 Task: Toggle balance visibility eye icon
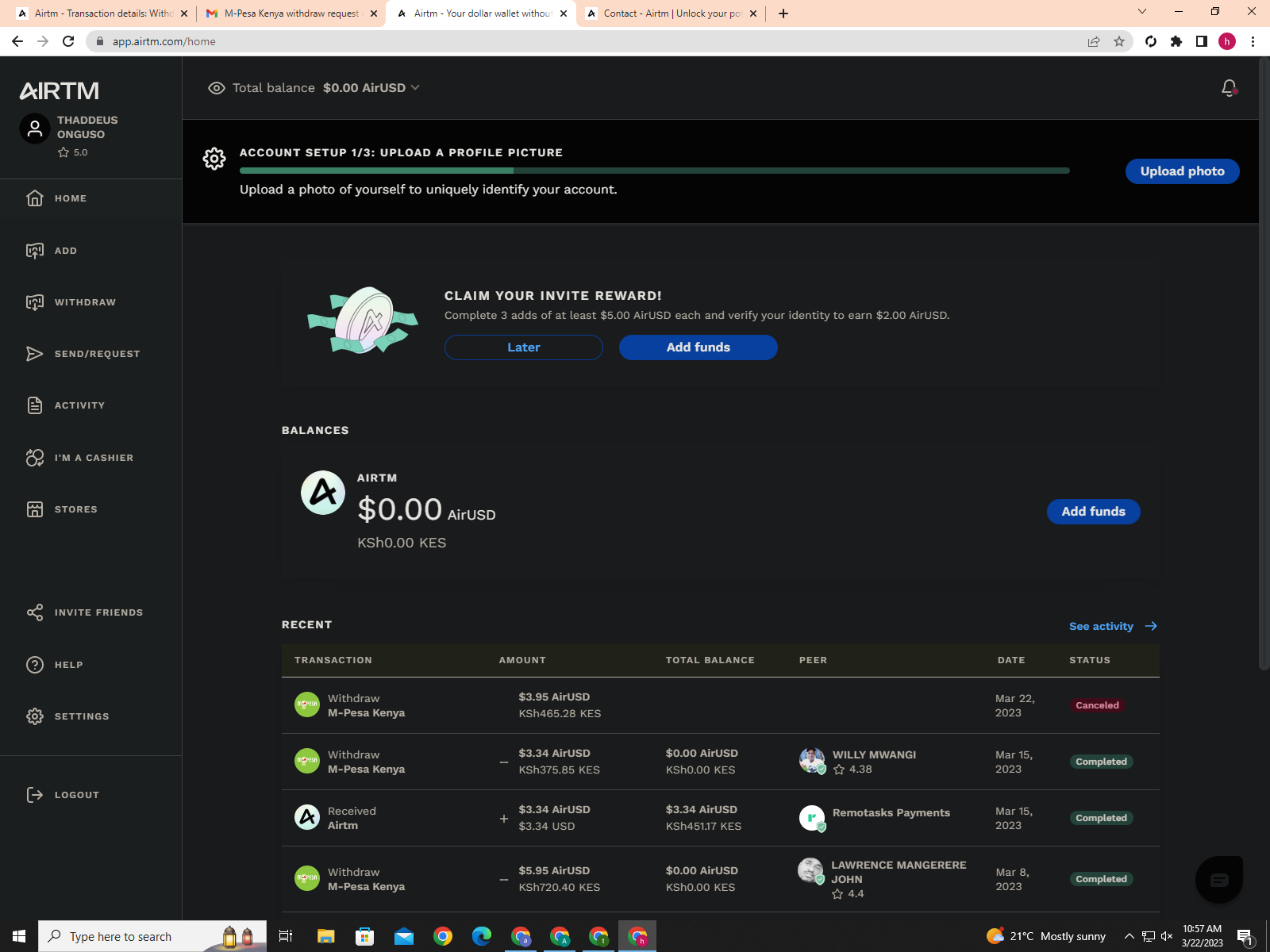click(x=216, y=88)
